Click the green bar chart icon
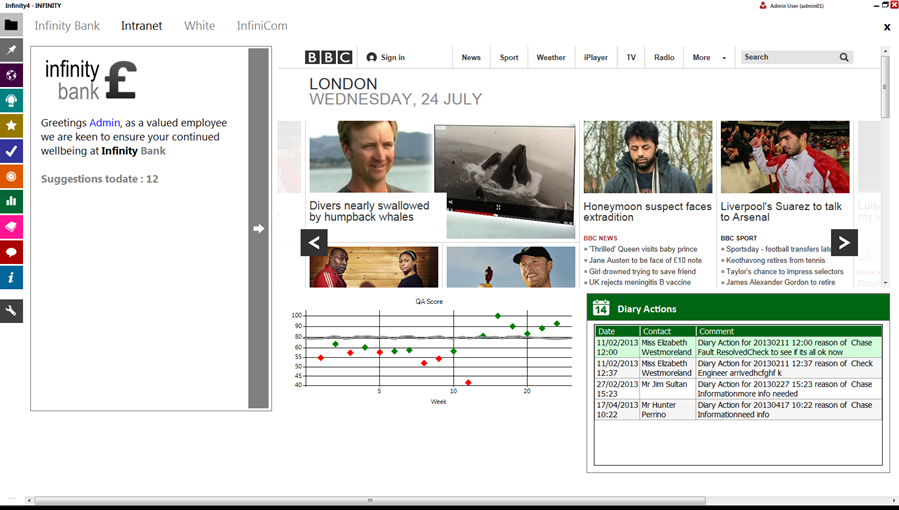The height and width of the screenshot is (510, 899). 11,201
